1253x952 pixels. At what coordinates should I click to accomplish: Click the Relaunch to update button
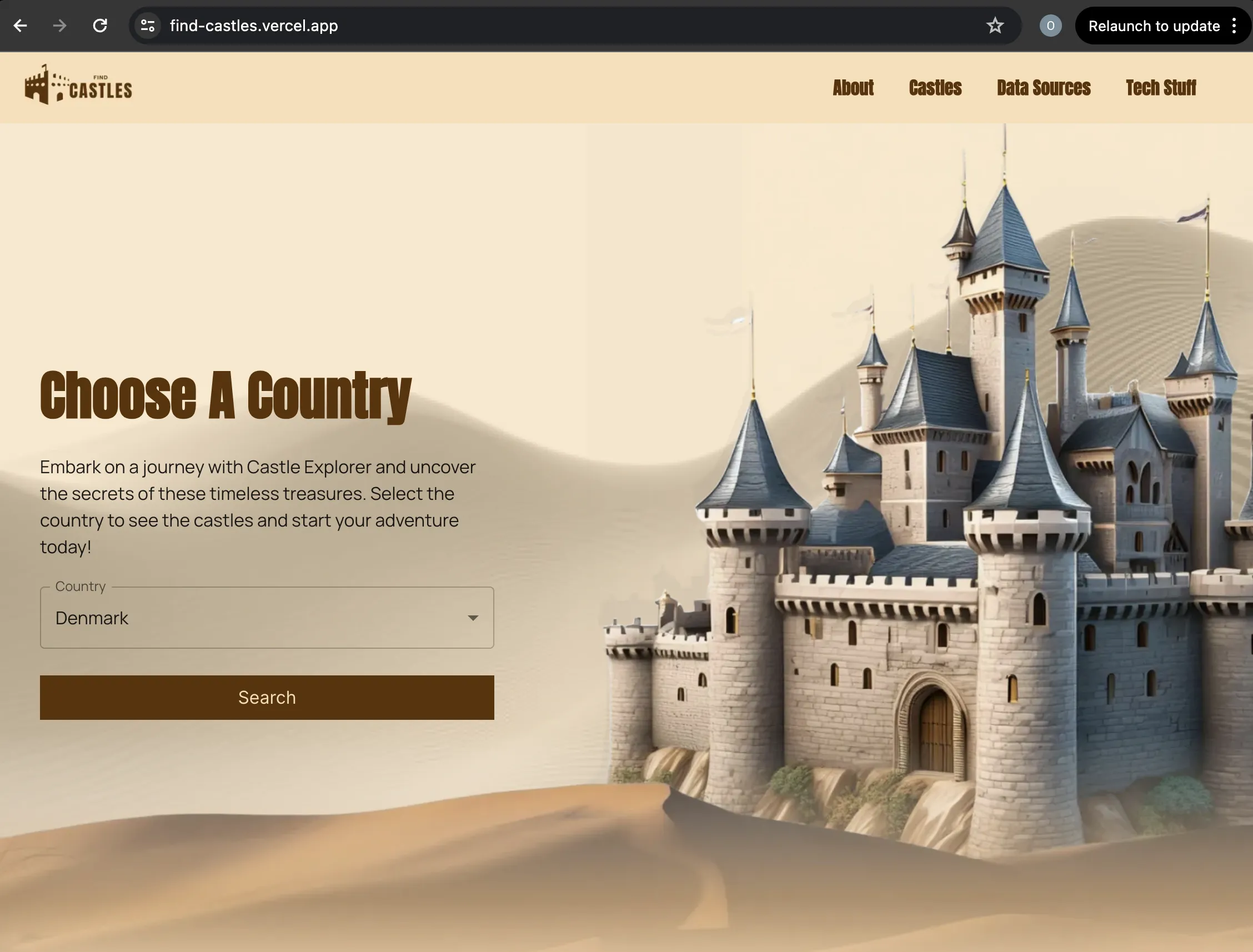point(1154,26)
